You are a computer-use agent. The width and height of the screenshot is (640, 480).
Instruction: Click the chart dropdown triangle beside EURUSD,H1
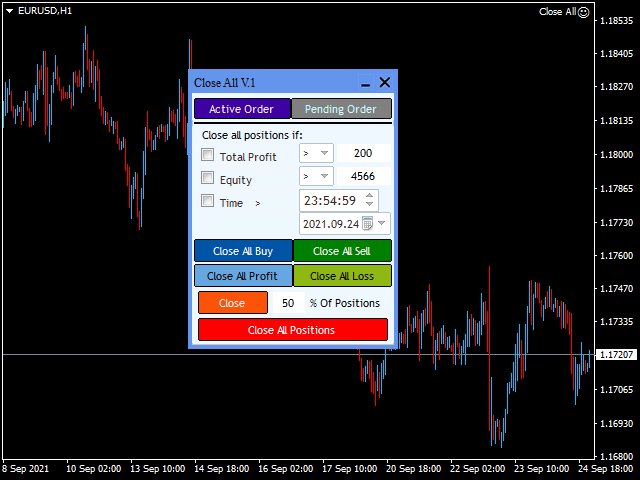pos(9,11)
